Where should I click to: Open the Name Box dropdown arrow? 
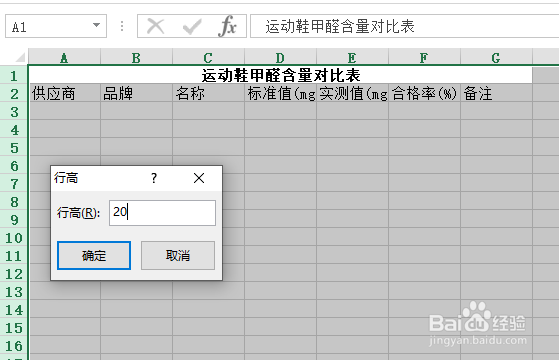[96, 25]
